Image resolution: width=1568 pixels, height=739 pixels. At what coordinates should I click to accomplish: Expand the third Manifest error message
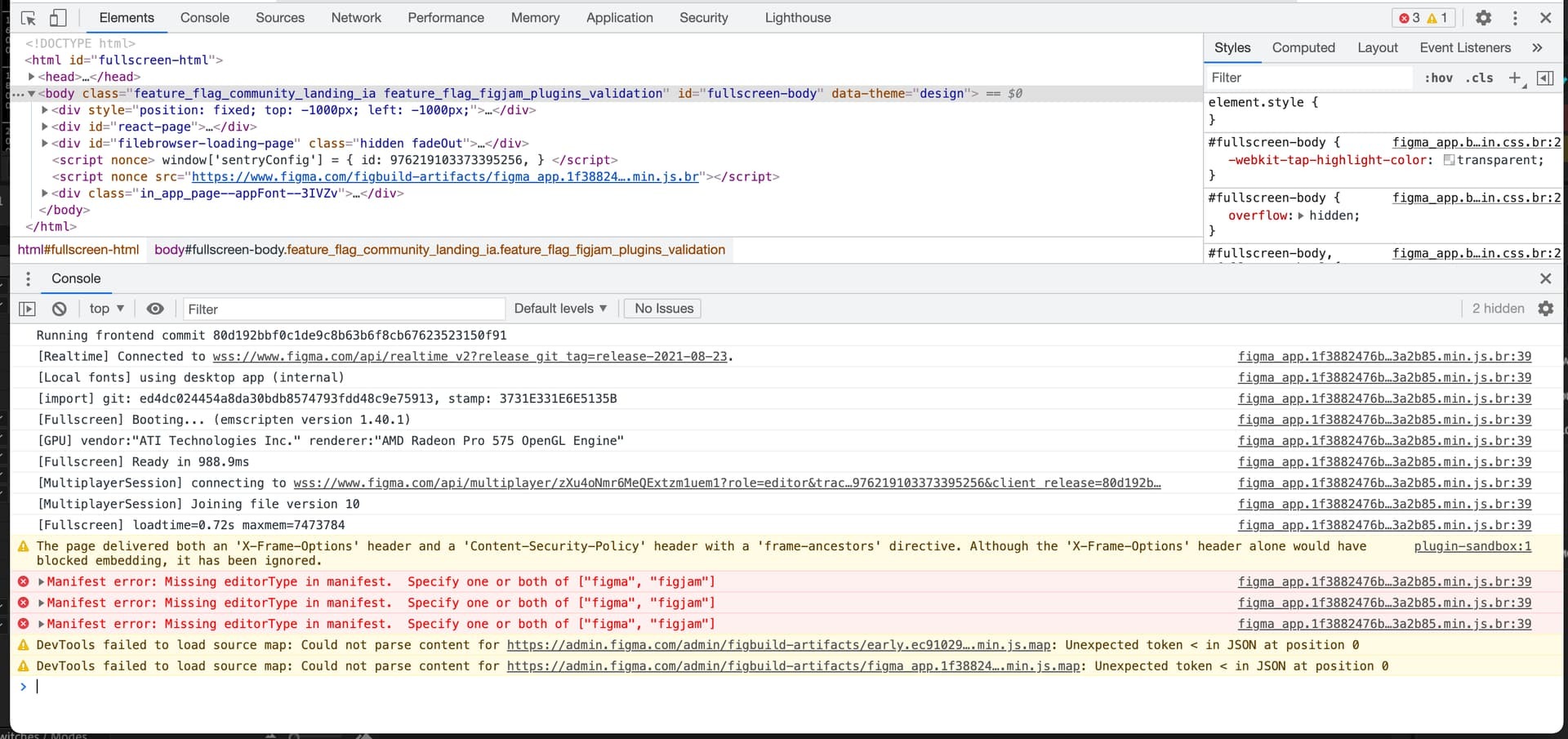41,624
